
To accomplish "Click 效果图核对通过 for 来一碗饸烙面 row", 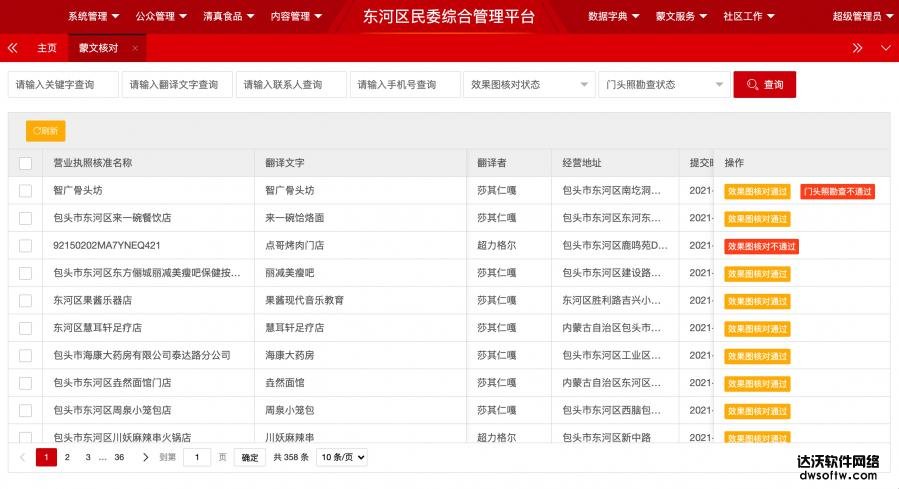I will [x=757, y=219].
